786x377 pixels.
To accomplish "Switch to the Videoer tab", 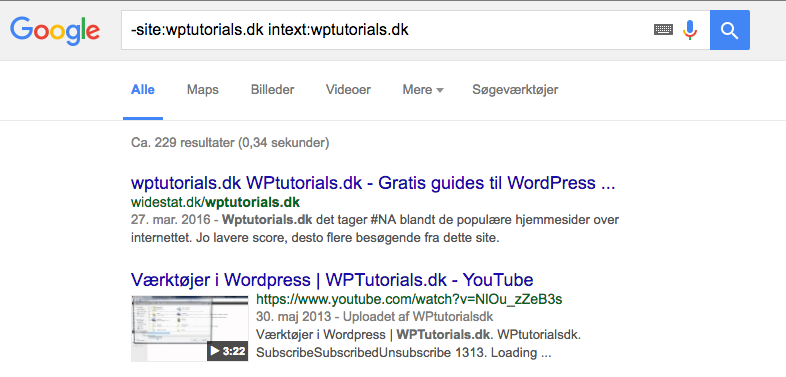I will (x=348, y=90).
